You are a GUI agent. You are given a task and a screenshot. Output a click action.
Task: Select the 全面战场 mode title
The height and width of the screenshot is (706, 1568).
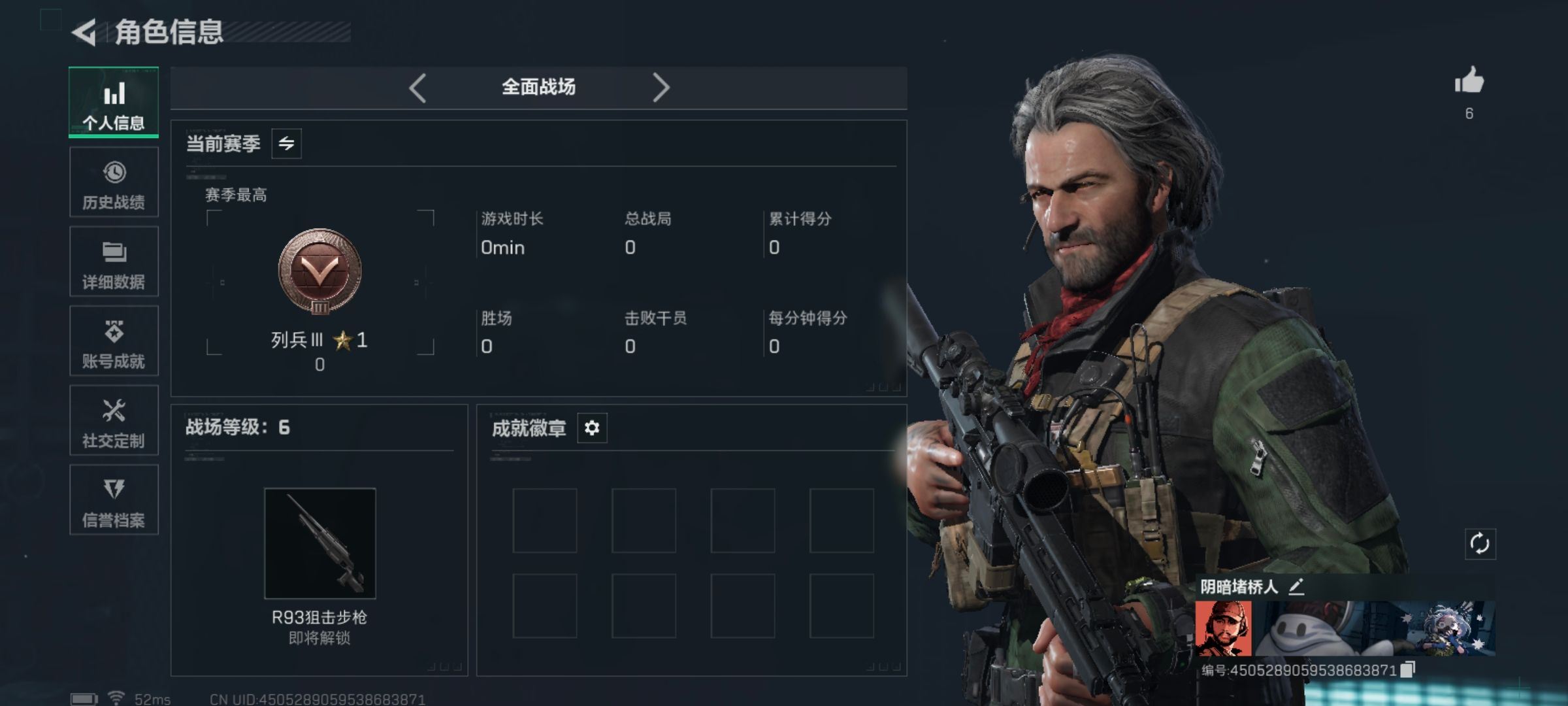538,87
